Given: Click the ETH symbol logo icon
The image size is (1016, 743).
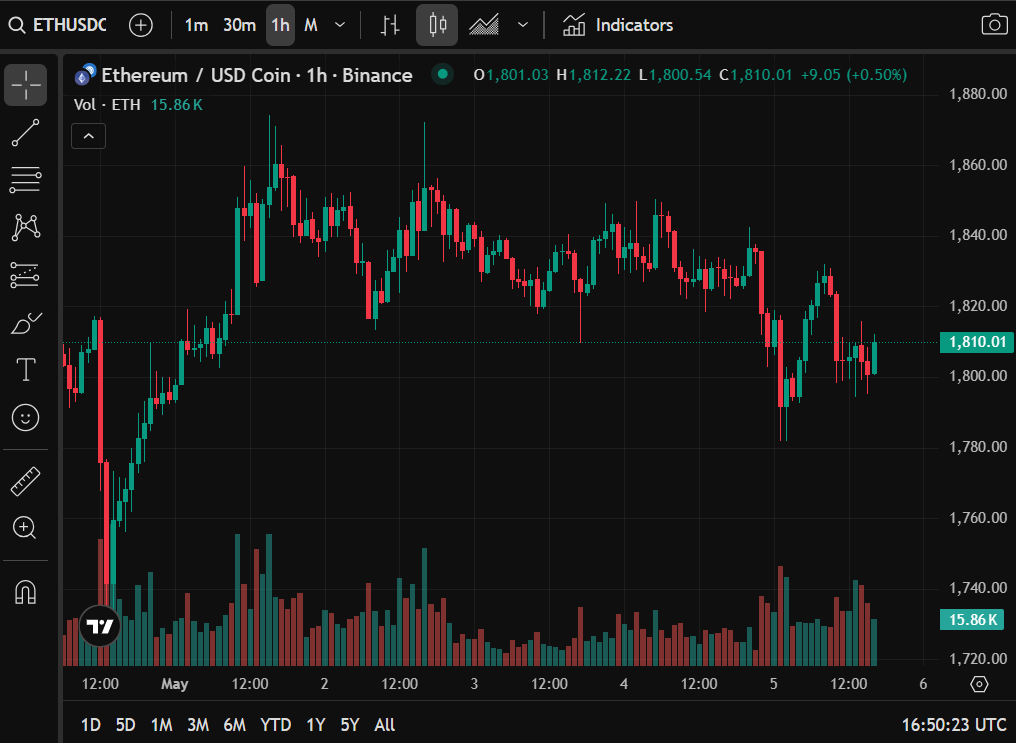Looking at the screenshot, I should coord(85,75).
